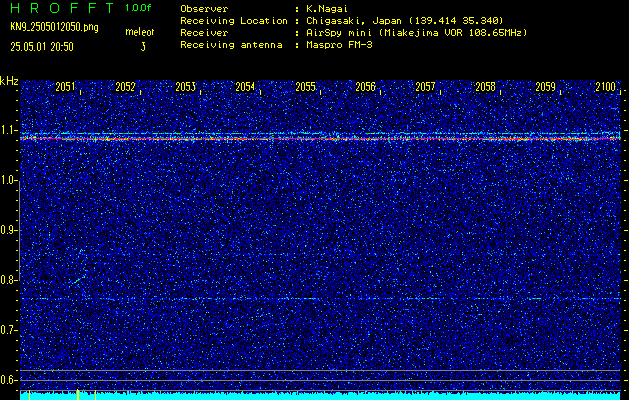
Task: Click the 2059 time marker
Action: click(546, 87)
